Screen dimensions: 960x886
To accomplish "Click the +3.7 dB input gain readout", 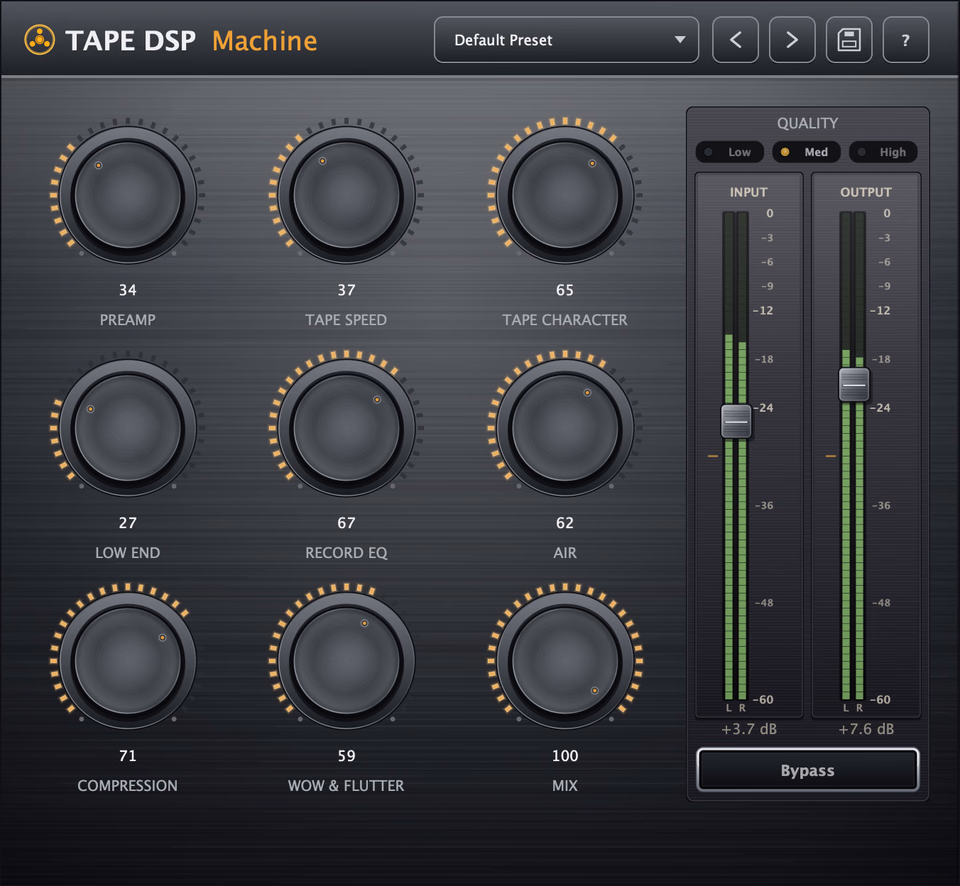I will pyautogui.click(x=749, y=729).
